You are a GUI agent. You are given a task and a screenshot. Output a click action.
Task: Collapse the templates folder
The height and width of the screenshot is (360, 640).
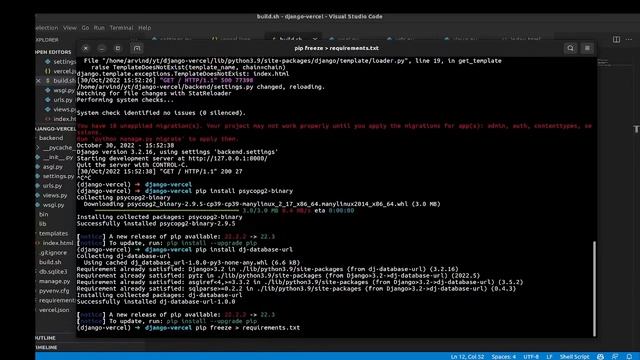tap(53, 233)
